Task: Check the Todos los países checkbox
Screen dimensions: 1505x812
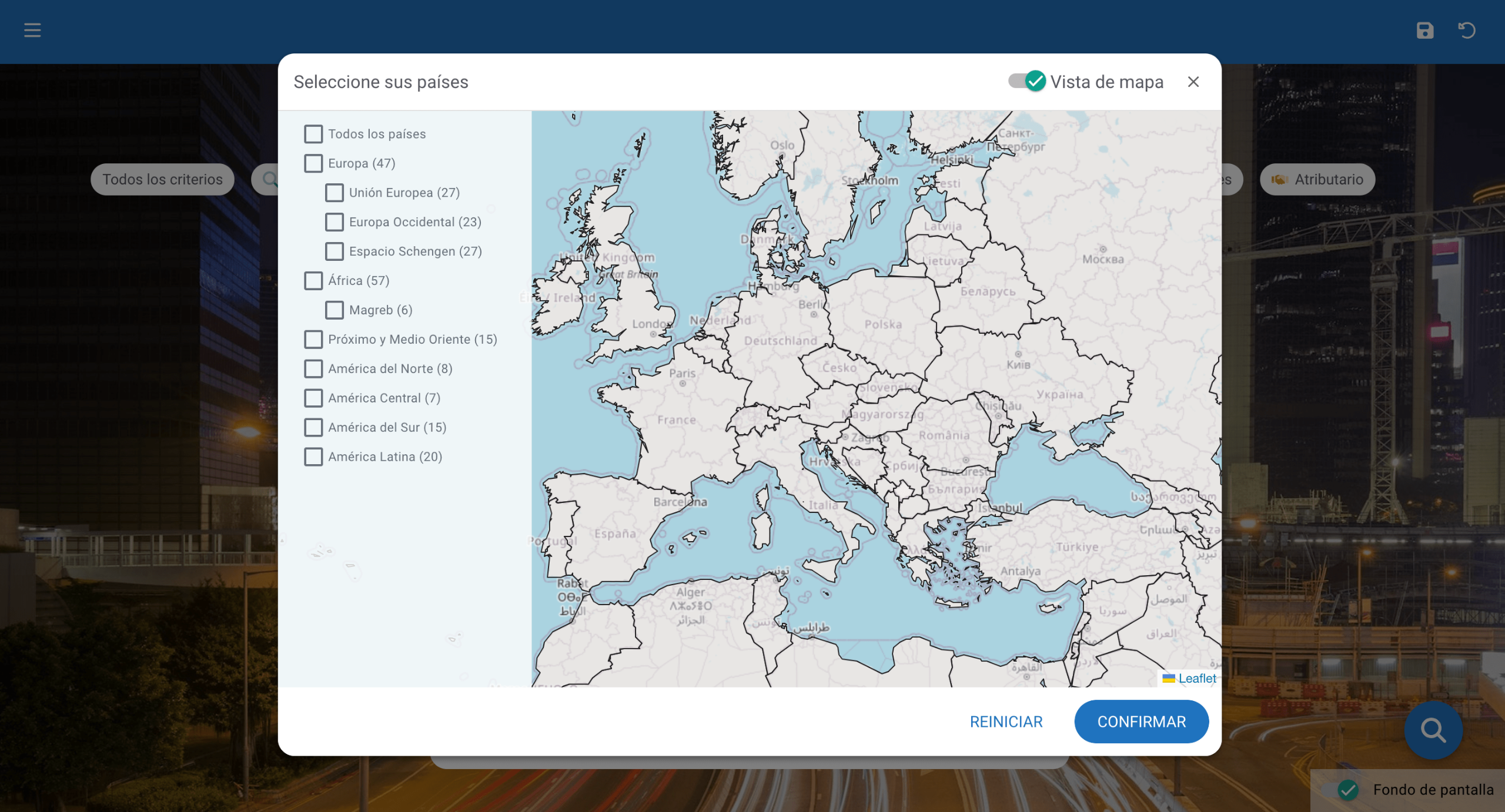Action: click(x=313, y=134)
